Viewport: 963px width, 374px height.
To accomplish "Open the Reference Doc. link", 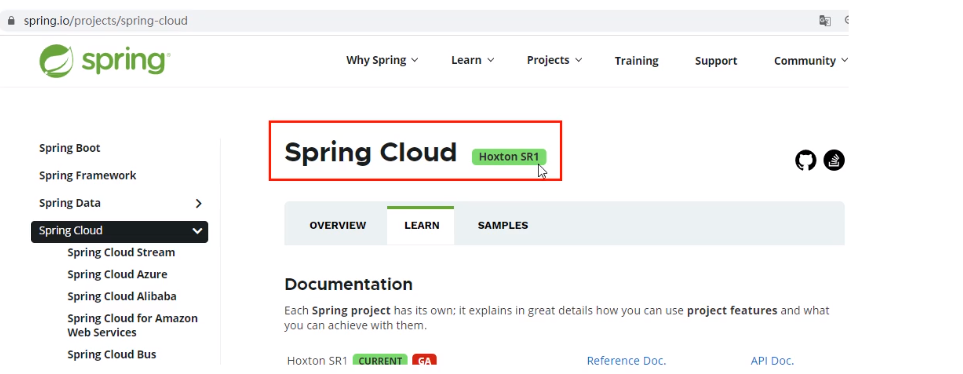I will point(626,361).
